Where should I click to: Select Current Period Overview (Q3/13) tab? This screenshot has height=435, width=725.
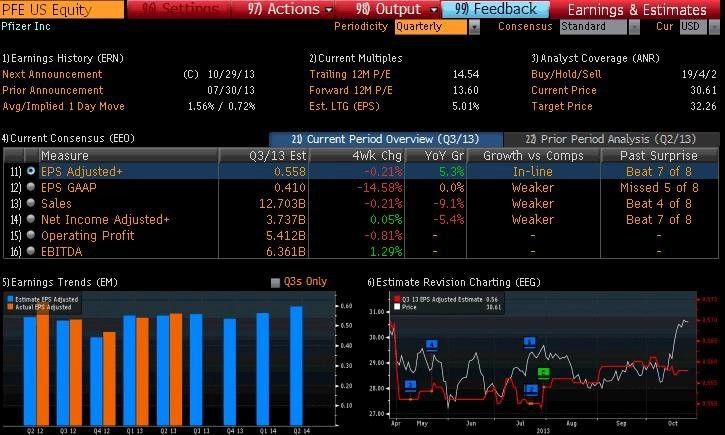(x=383, y=139)
